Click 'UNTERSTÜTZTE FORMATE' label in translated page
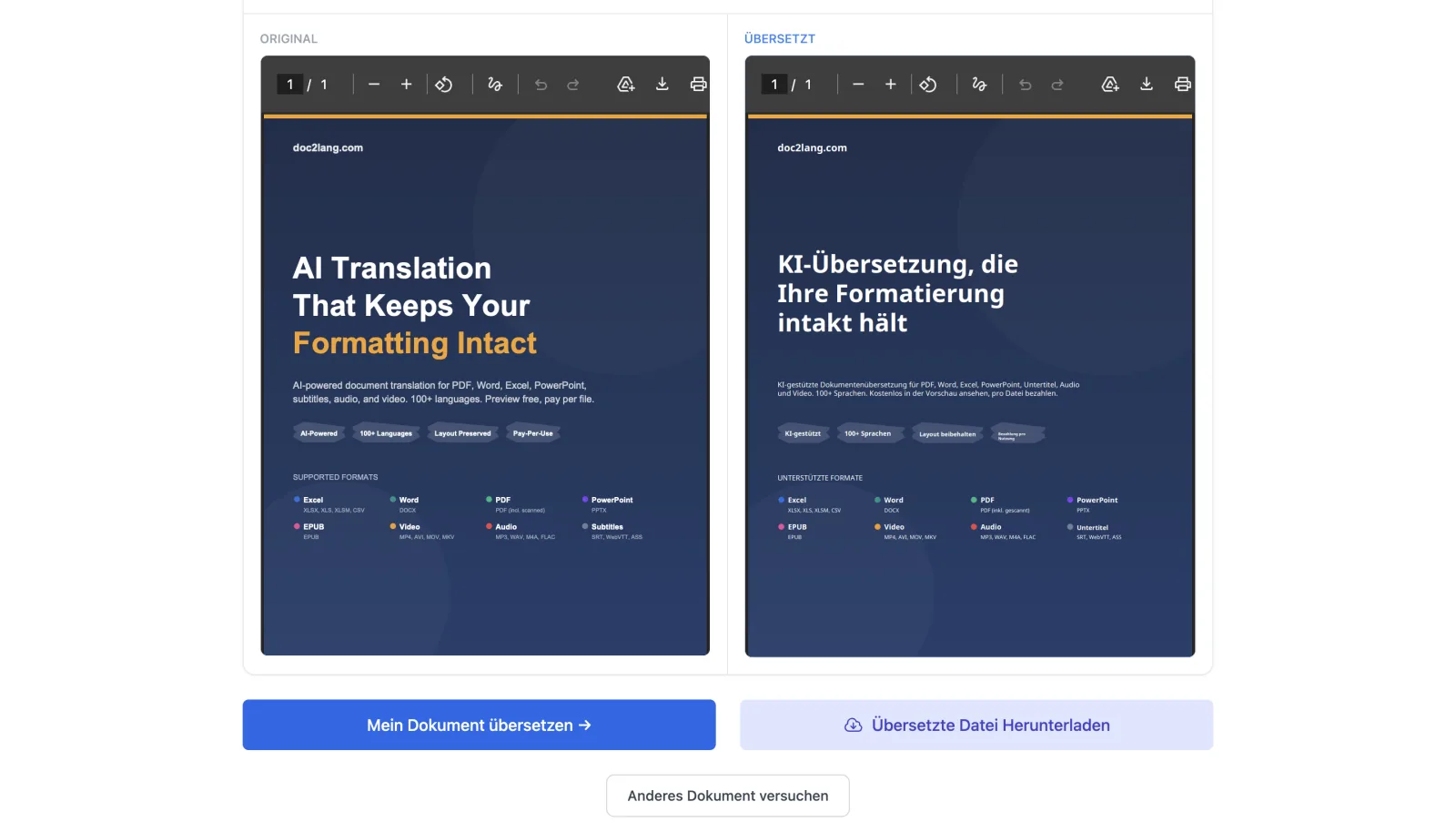 click(x=820, y=478)
